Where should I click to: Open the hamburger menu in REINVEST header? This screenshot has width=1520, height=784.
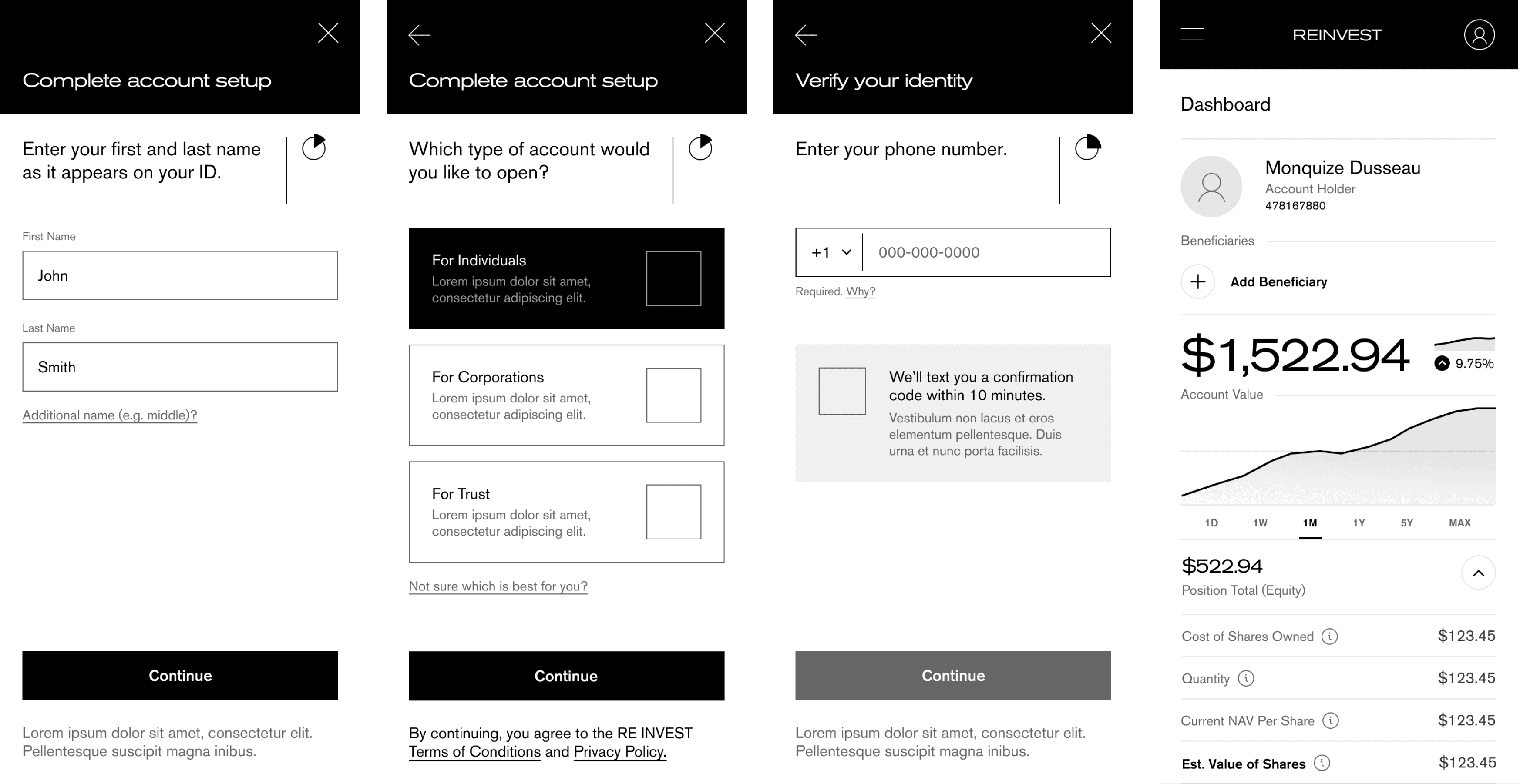[x=1192, y=34]
